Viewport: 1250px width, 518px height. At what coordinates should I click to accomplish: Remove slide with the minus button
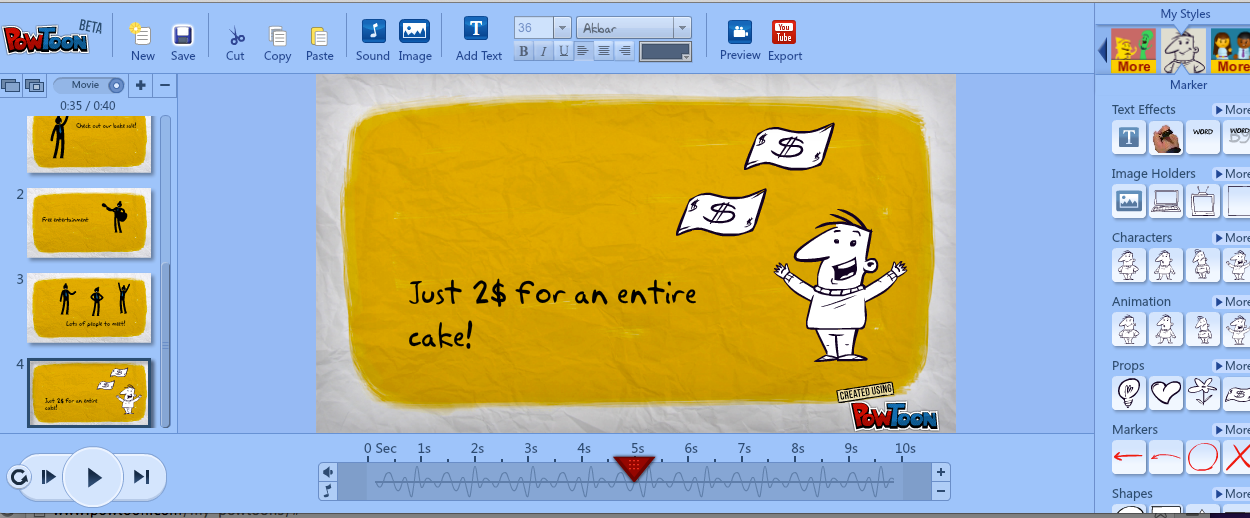[x=165, y=85]
